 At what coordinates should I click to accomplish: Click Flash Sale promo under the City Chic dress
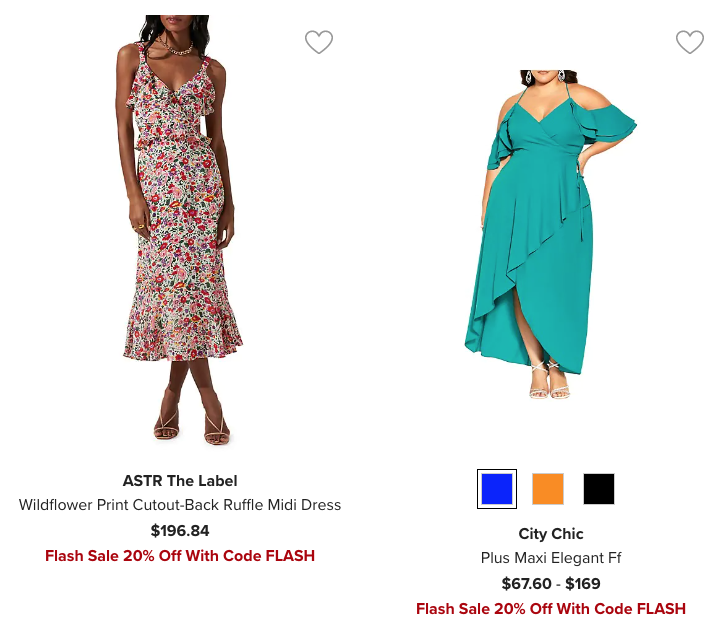551,609
